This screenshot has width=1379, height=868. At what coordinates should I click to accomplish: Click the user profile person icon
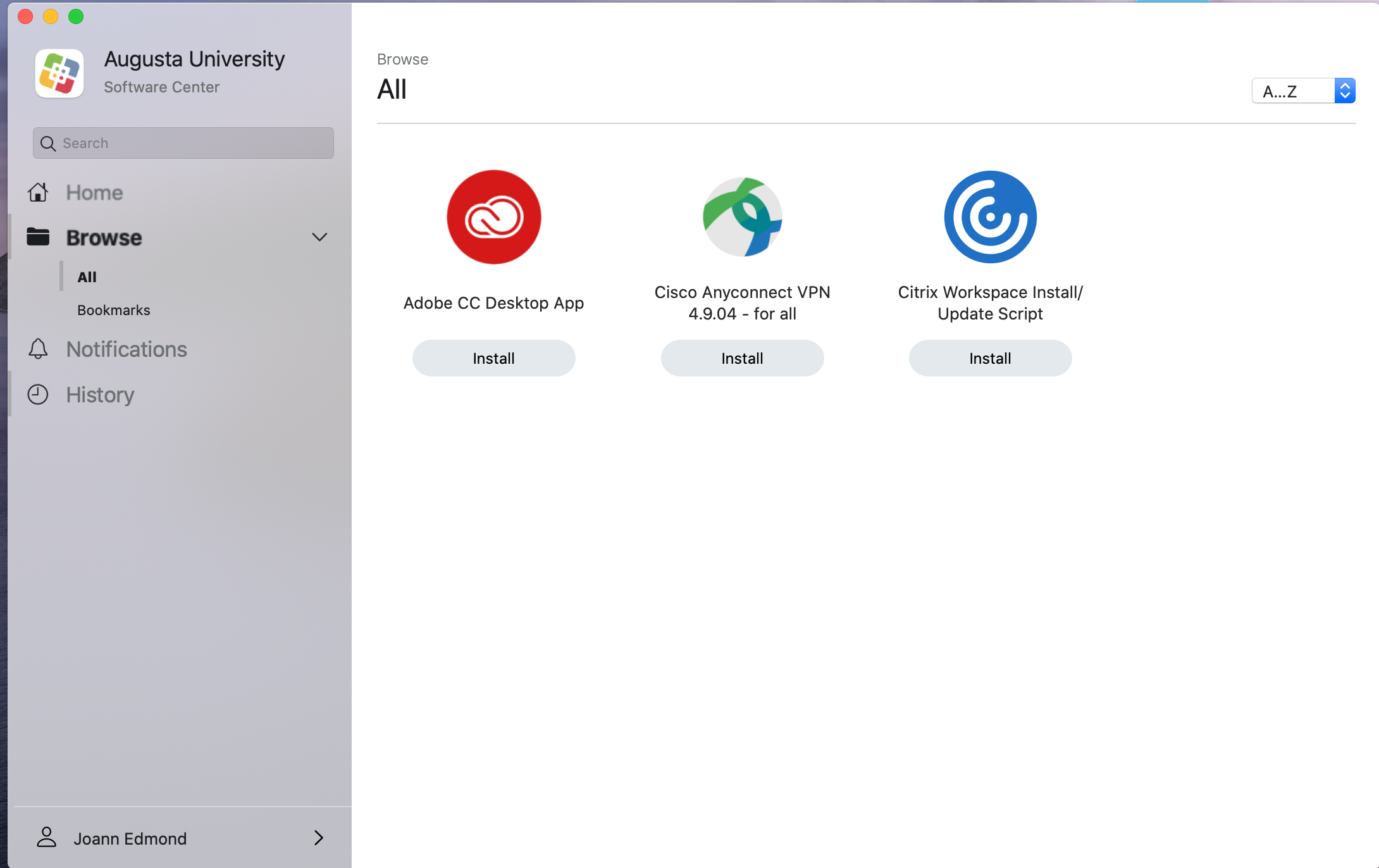click(46, 837)
